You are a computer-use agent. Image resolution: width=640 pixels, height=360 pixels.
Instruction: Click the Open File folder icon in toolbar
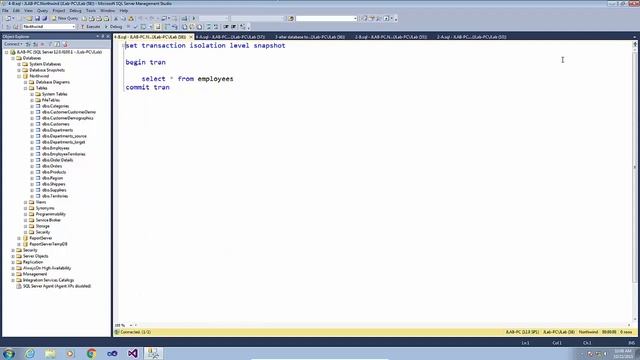(29, 18)
